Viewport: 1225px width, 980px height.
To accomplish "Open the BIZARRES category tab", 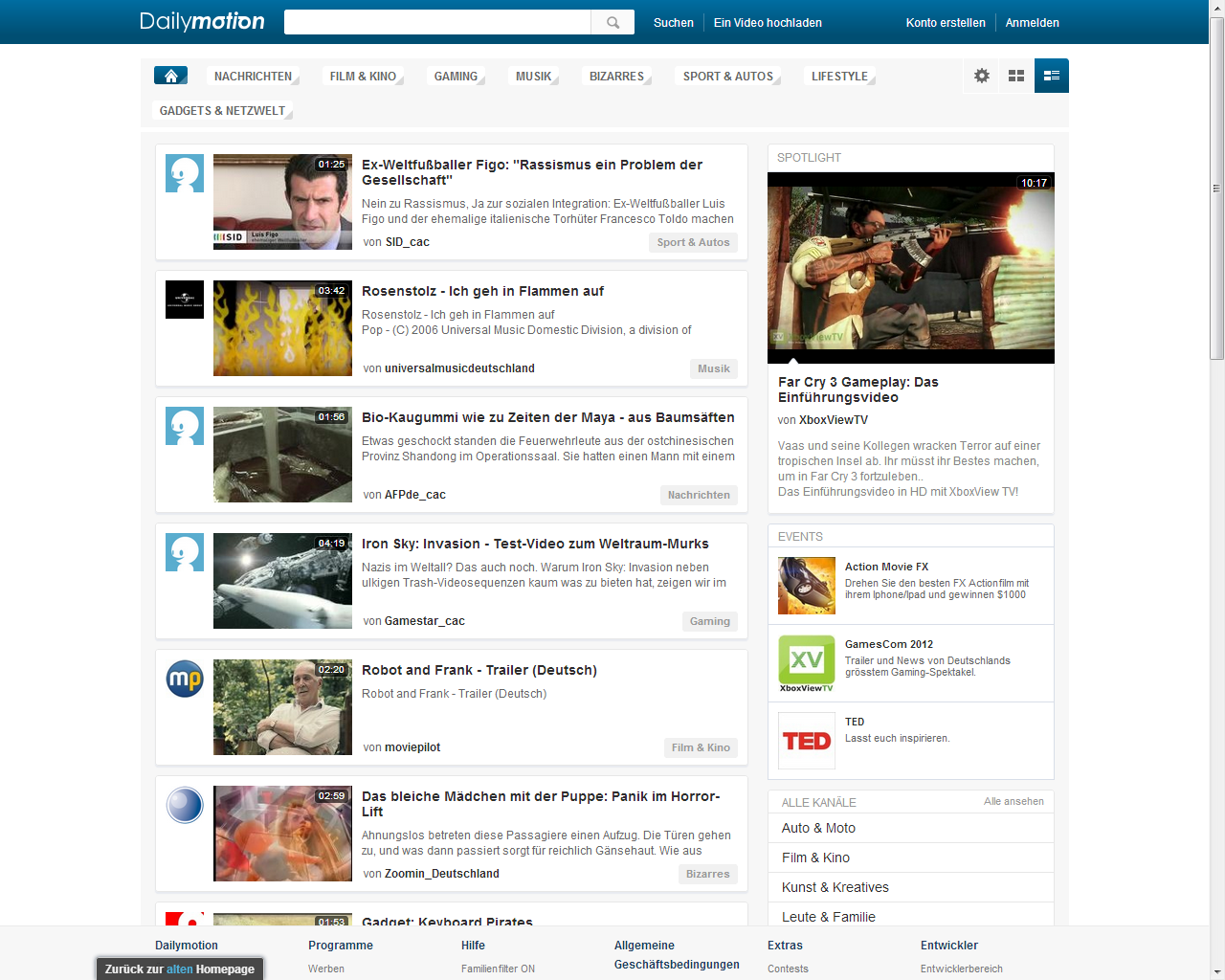I will (x=616, y=77).
